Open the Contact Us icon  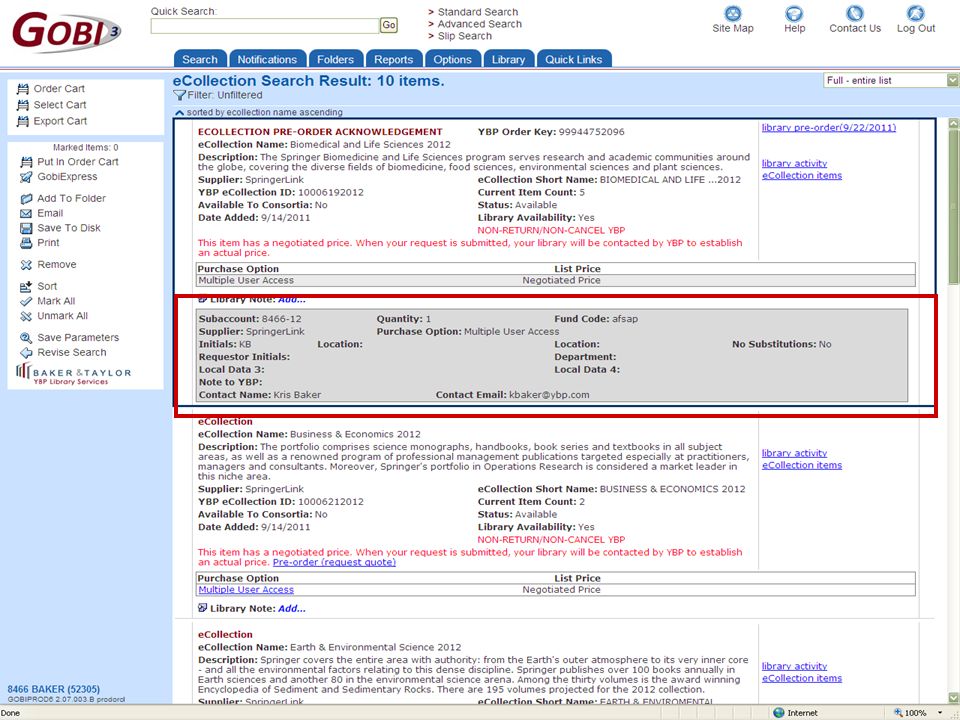pyautogui.click(x=855, y=13)
